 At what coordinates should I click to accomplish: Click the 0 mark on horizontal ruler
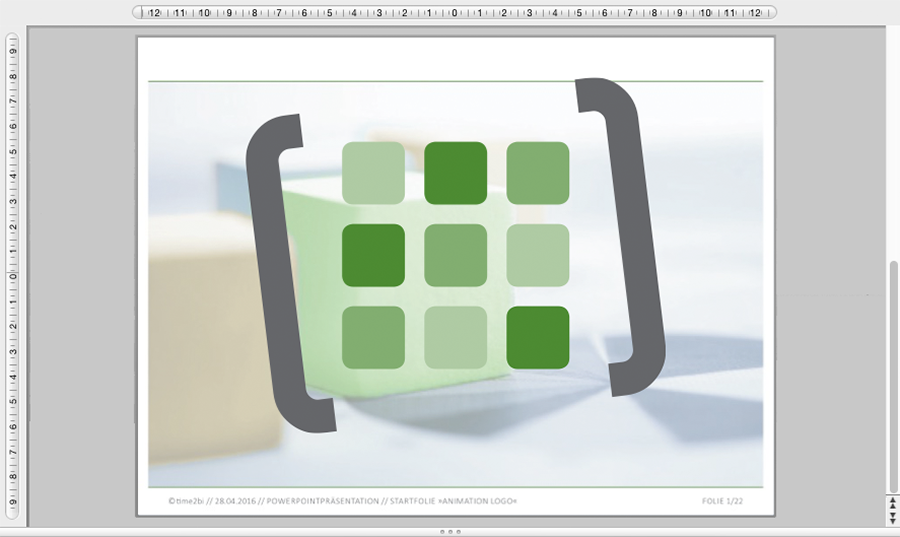454,13
